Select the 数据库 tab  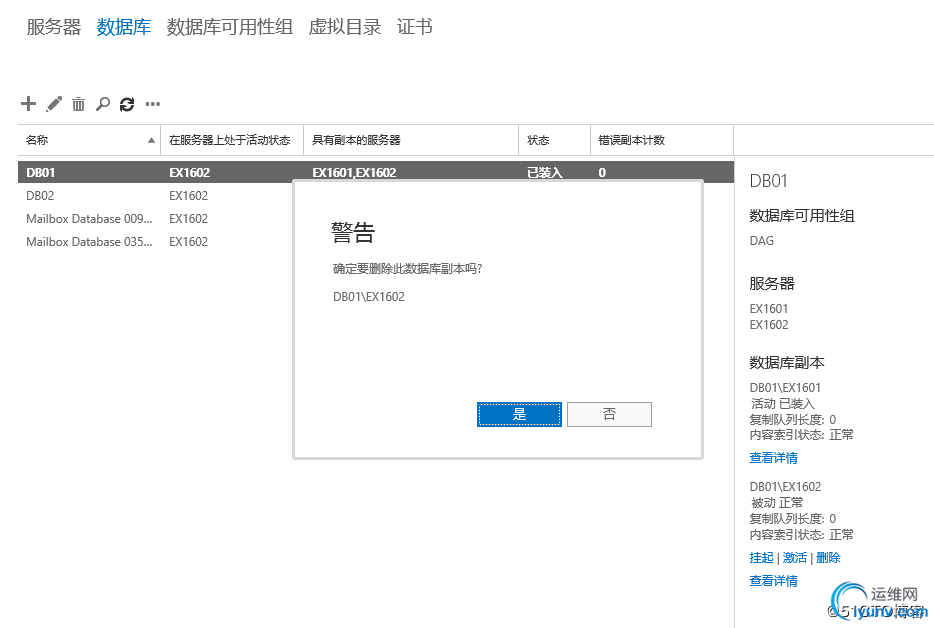pos(123,27)
